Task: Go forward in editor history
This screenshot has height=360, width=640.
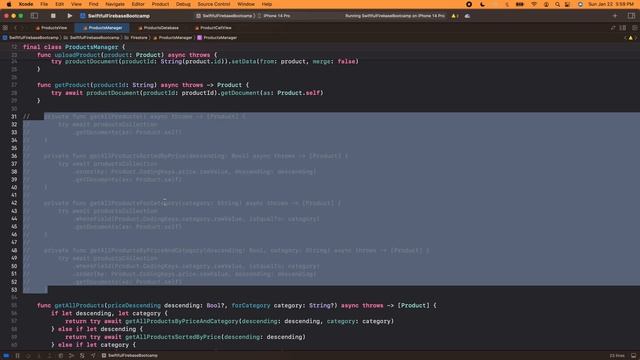Action: (x=23, y=28)
